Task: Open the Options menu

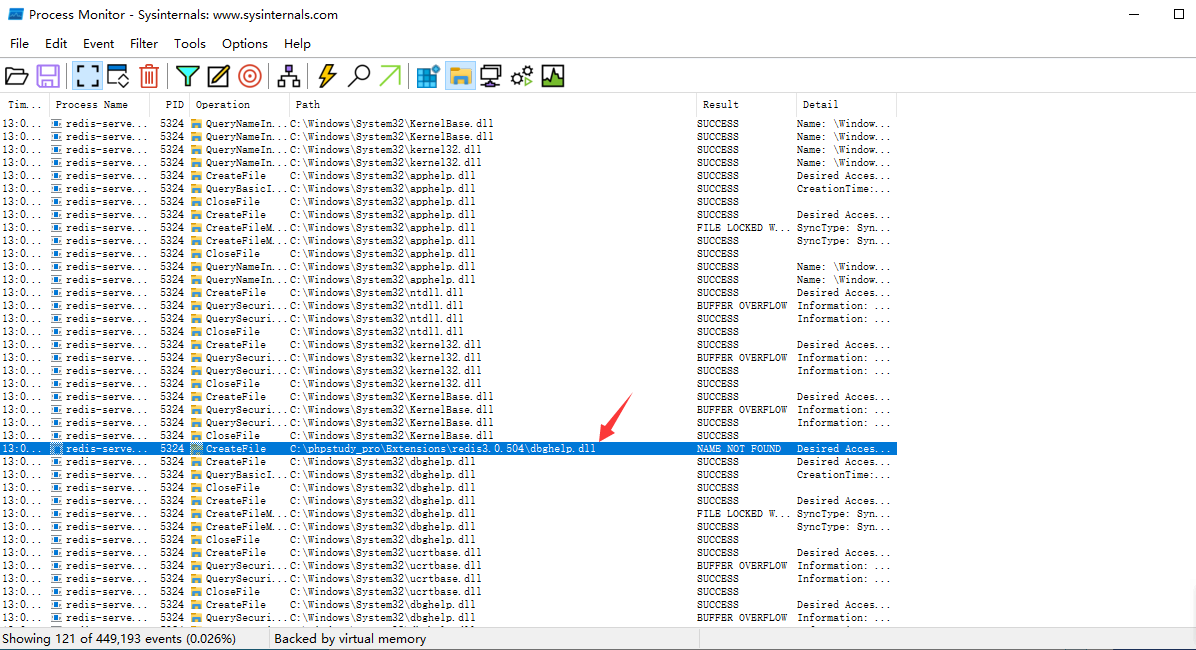Action: click(x=245, y=43)
